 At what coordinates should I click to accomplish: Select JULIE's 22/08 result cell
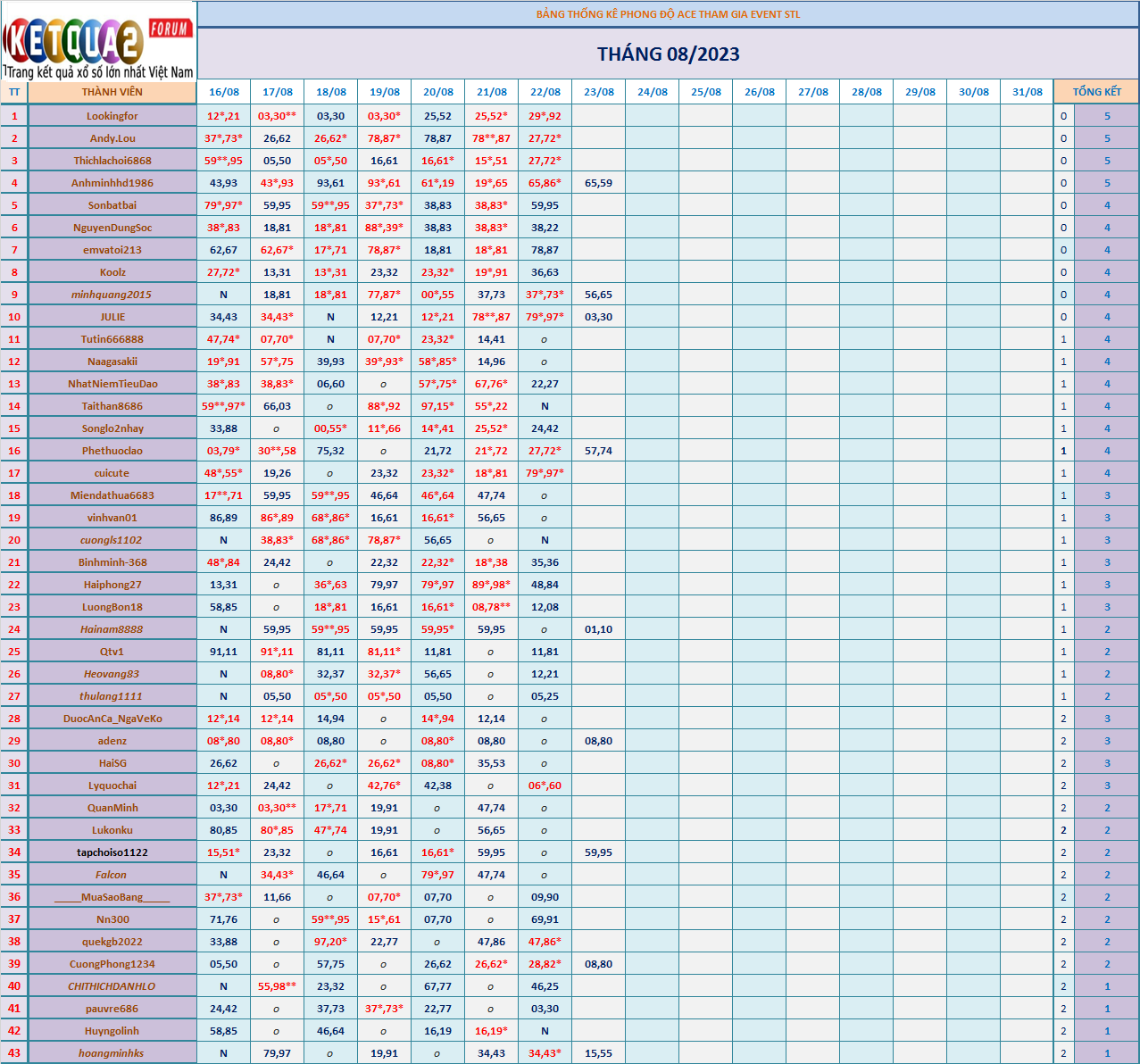[545, 317]
